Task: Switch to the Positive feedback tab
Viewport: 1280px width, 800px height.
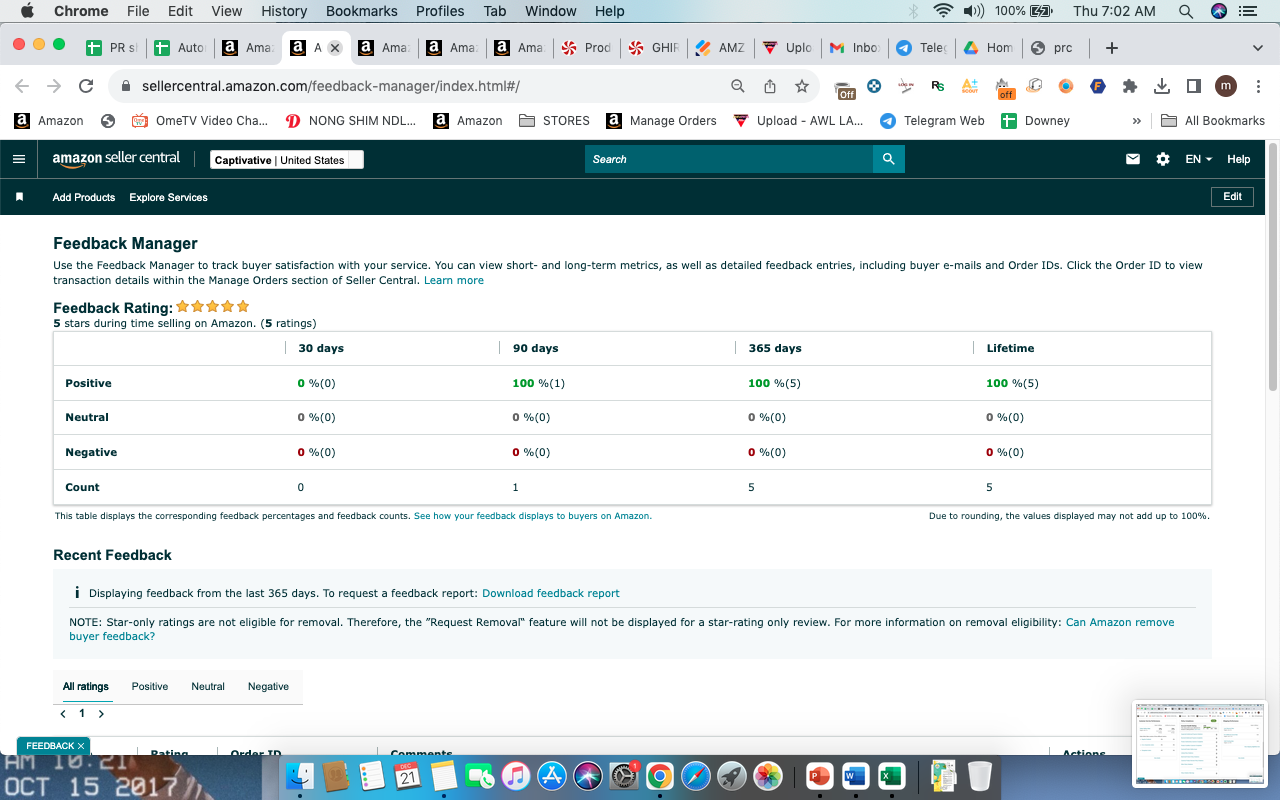Action: pyautogui.click(x=150, y=687)
